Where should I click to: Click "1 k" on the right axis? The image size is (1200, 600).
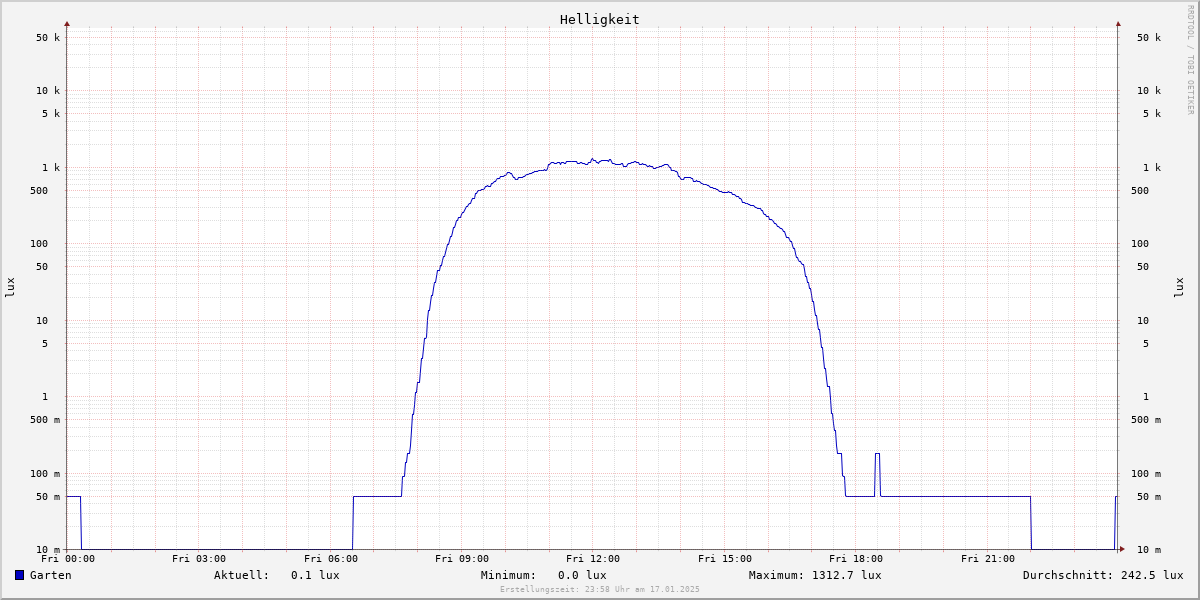(1152, 167)
